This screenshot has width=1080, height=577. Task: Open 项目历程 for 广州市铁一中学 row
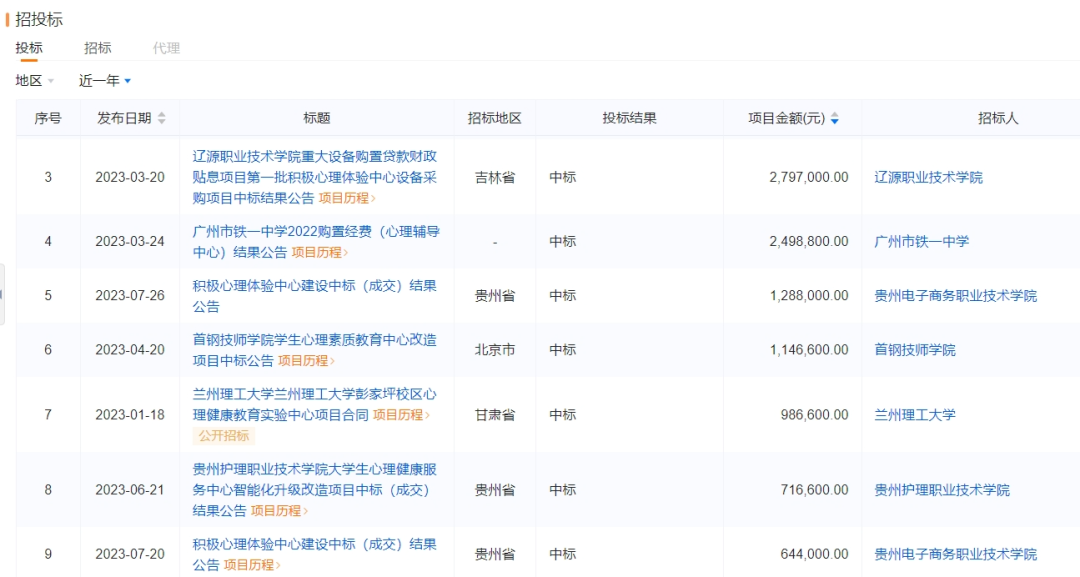click(x=320, y=253)
